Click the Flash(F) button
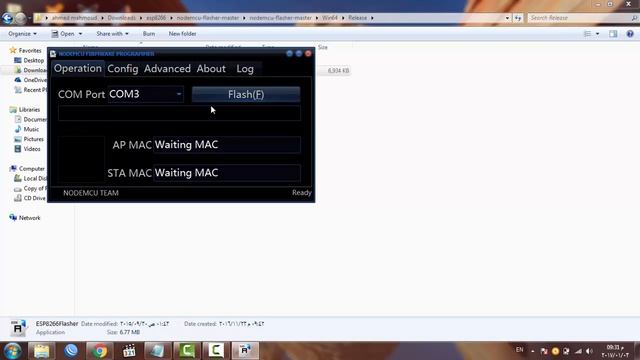Image resolution: width=640 pixels, height=360 pixels. tap(246, 94)
